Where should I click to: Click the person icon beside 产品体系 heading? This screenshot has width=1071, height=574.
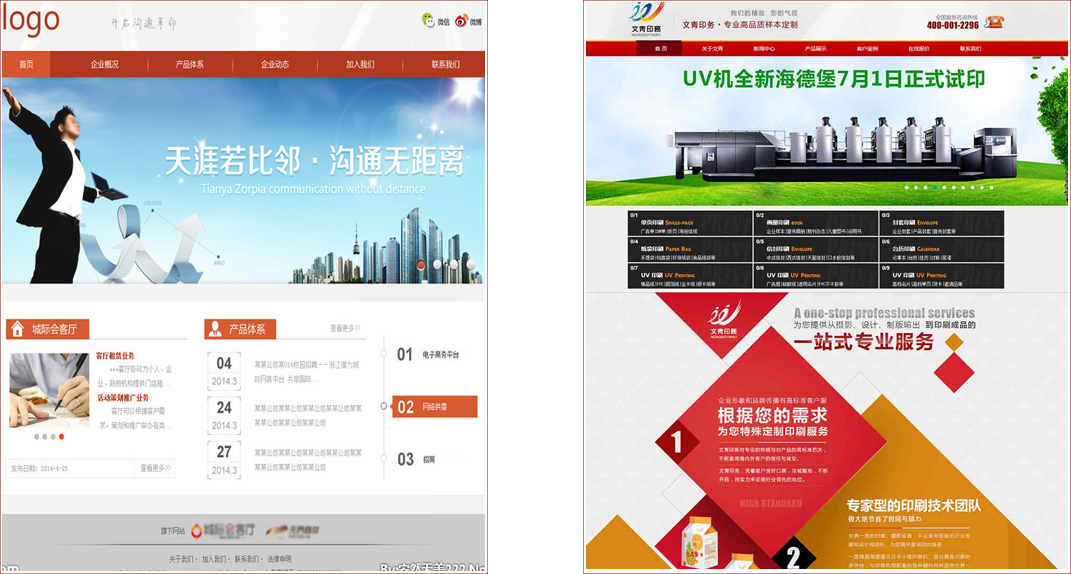tap(215, 329)
